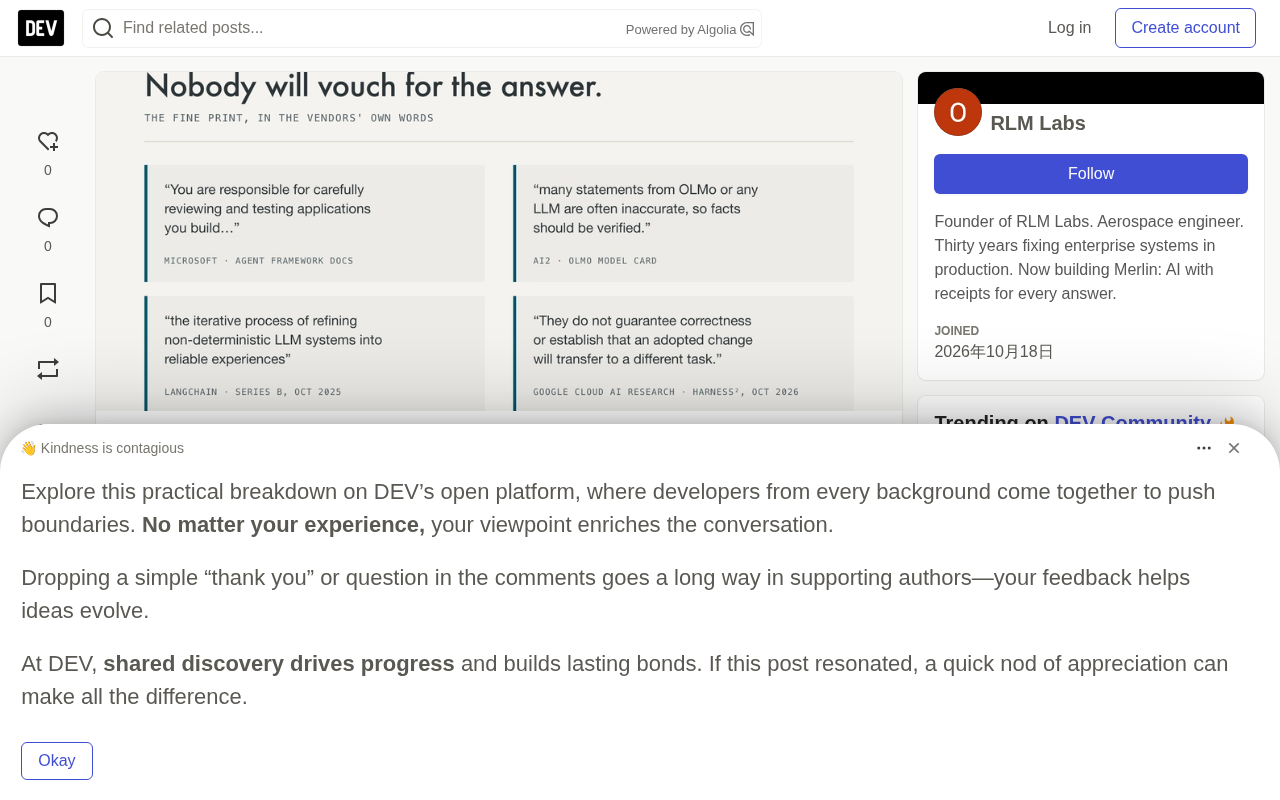1280x800 pixels.
Task: Open the RLM Labs avatar
Action: (958, 112)
